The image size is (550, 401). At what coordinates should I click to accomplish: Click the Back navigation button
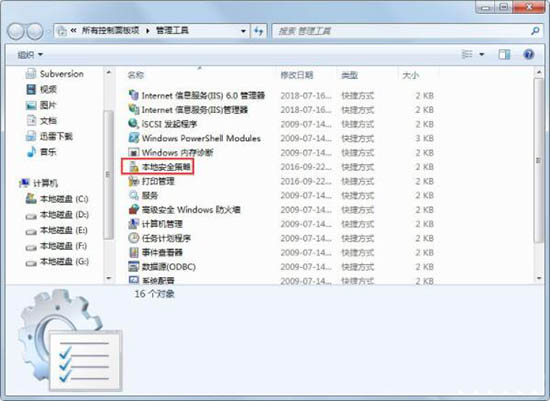tap(16, 31)
